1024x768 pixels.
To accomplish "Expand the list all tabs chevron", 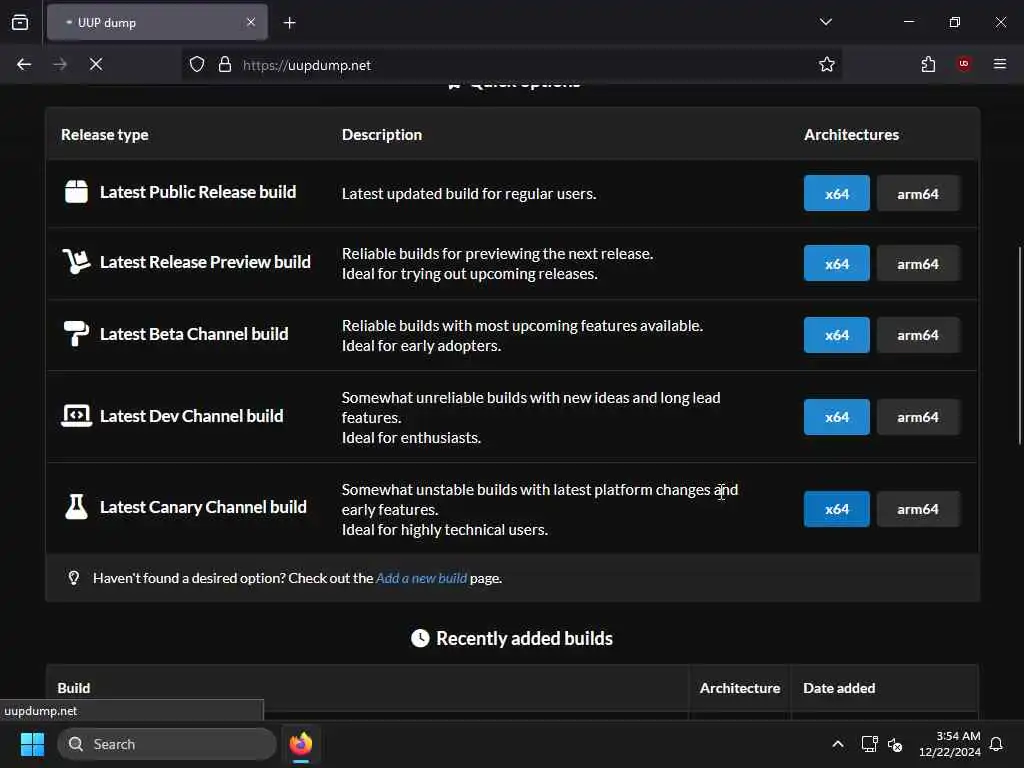I will pyautogui.click(x=825, y=22).
